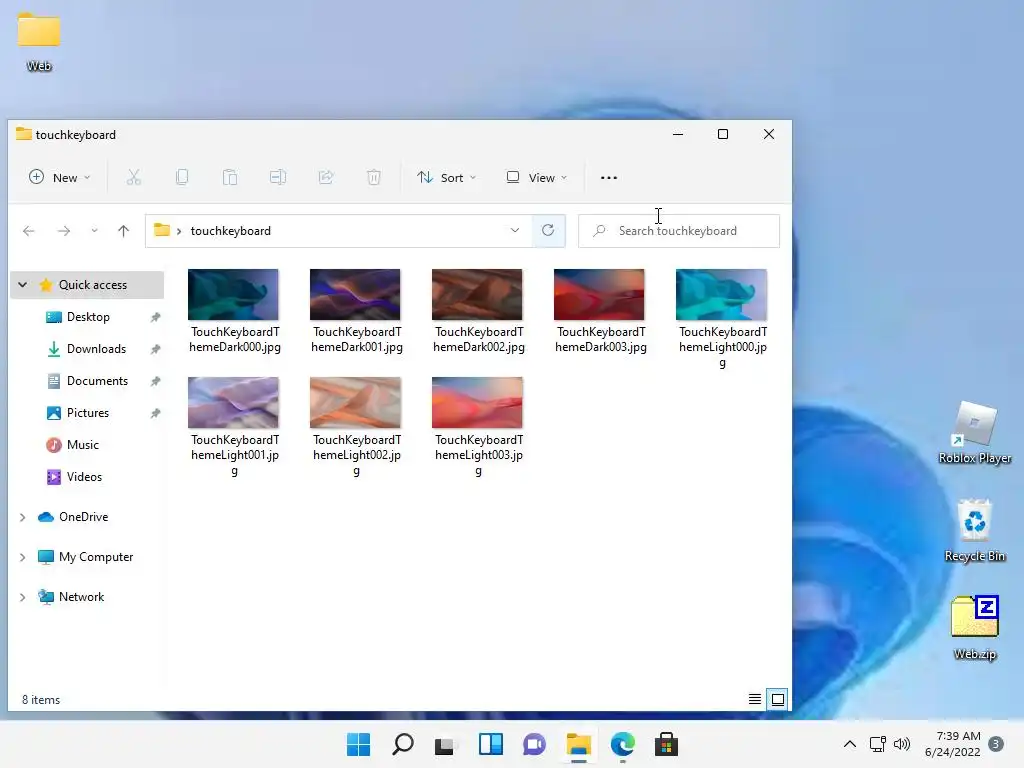Switch to large thumbnails view icon in status bar
1024x768 pixels.
(778, 699)
